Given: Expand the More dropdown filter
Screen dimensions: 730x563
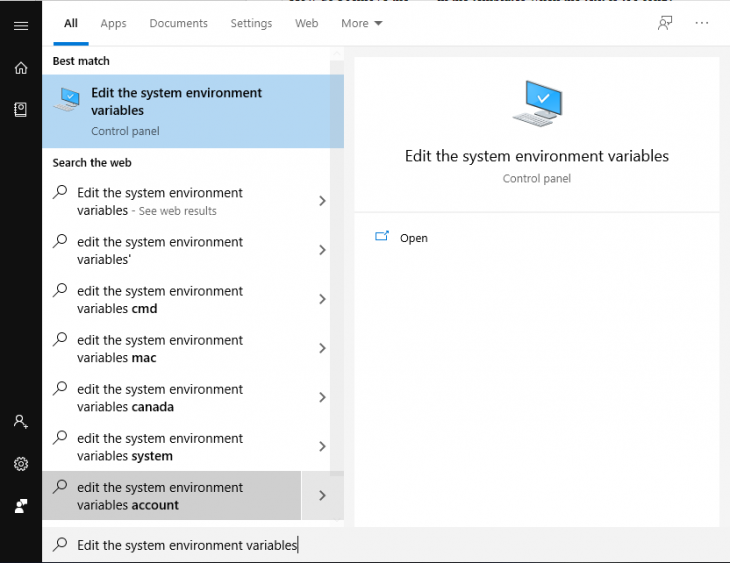Looking at the screenshot, I should coord(361,23).
